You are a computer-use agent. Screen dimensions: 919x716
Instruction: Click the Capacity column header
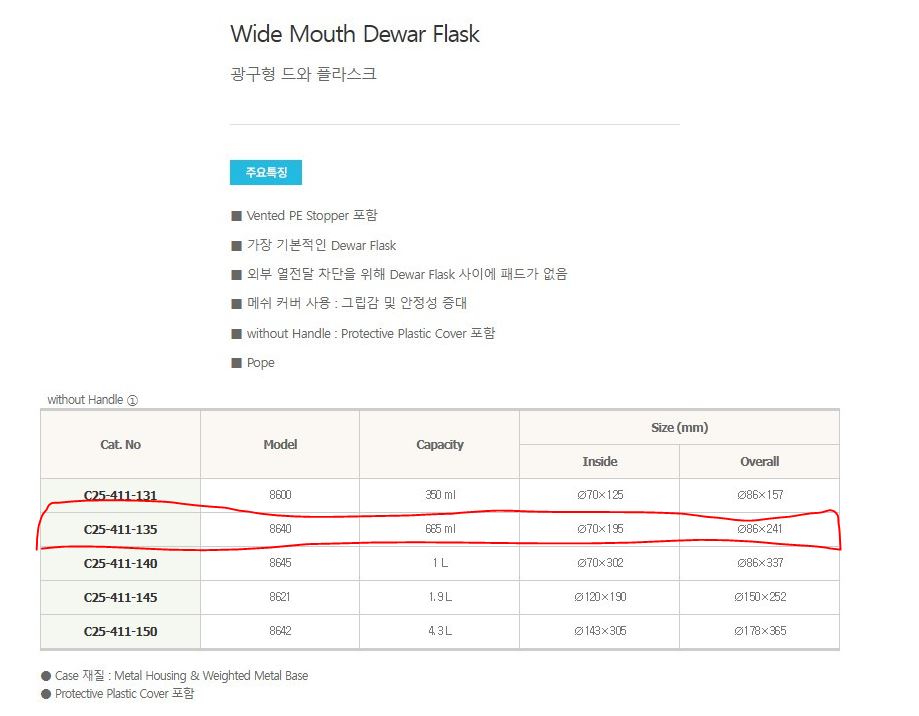pyautogui.click(x=440, y=444)
